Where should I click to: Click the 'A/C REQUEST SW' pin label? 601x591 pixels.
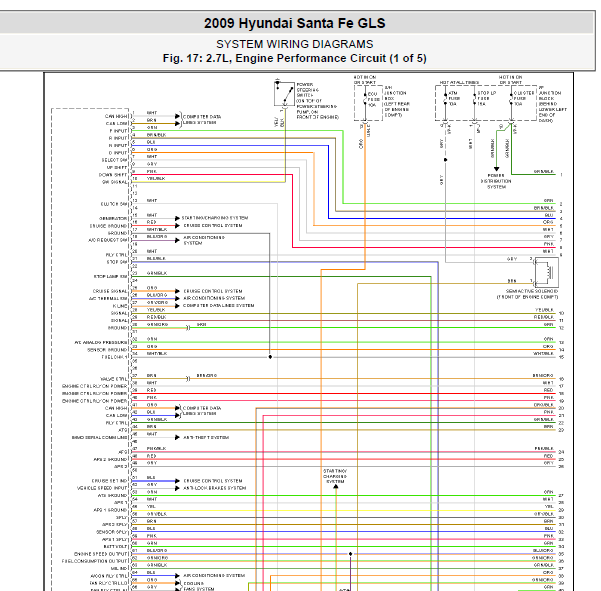108,240
